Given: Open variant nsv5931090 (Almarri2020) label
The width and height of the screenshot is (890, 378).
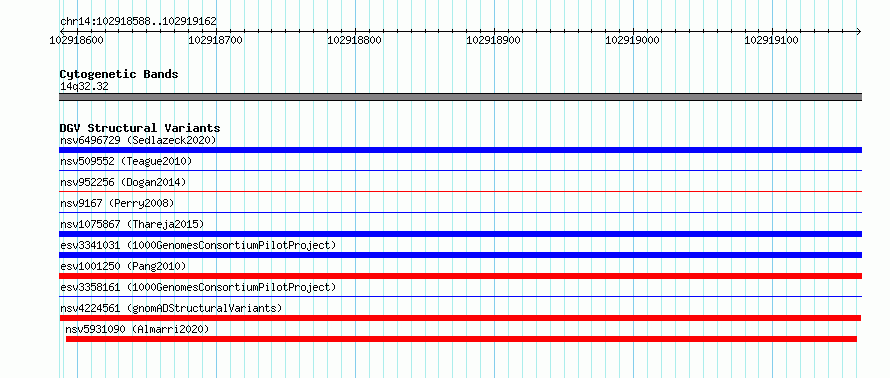Looking at the screenshot, I should coord(137,329).
